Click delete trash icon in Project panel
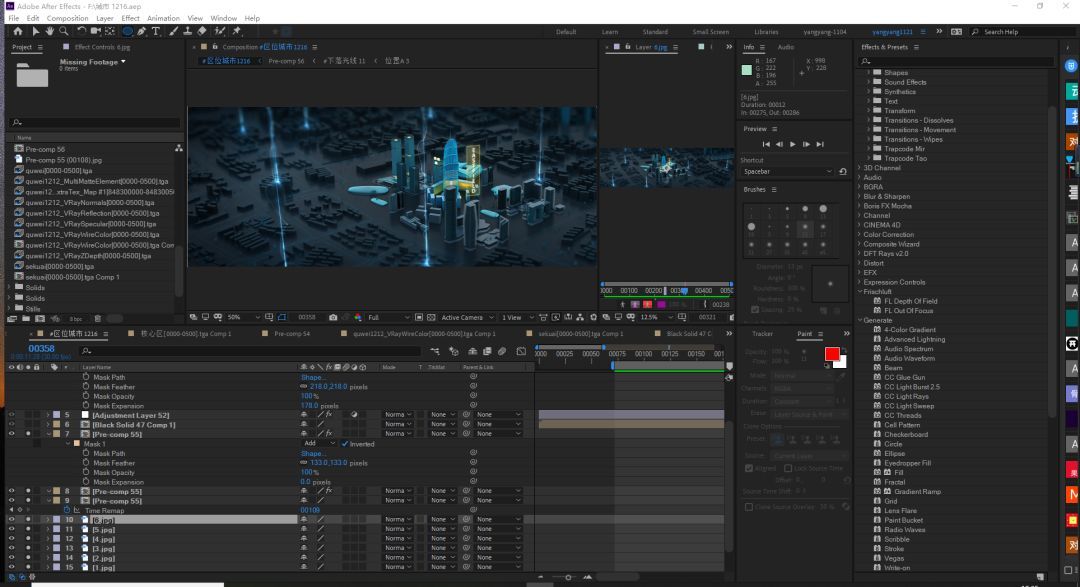Screen dimensions: 1080x587 (98, 319)
